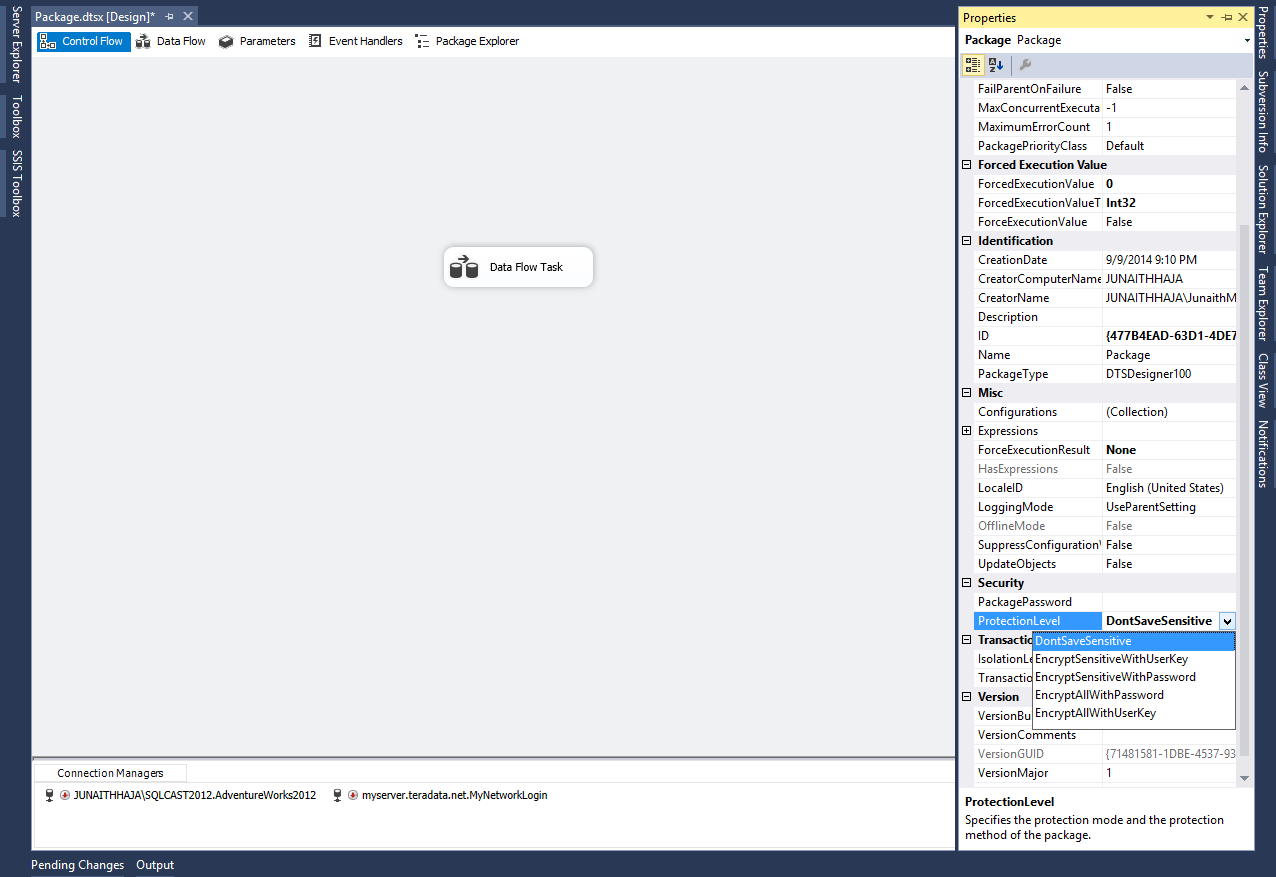Open Pending Changes at the bottom

tap(77, 864)
